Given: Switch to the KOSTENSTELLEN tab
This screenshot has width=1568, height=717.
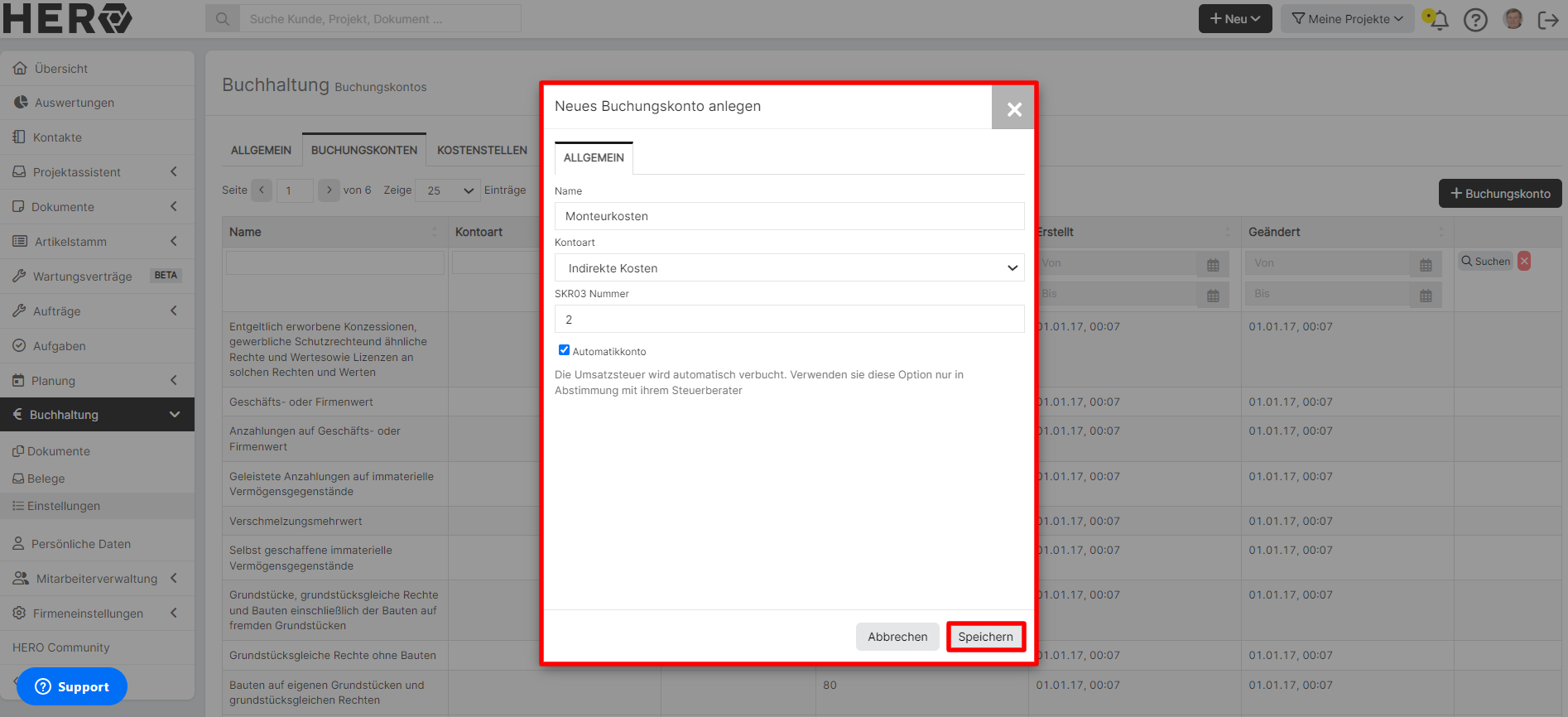Looking at the screenshot, I should [x=482, y=150].
